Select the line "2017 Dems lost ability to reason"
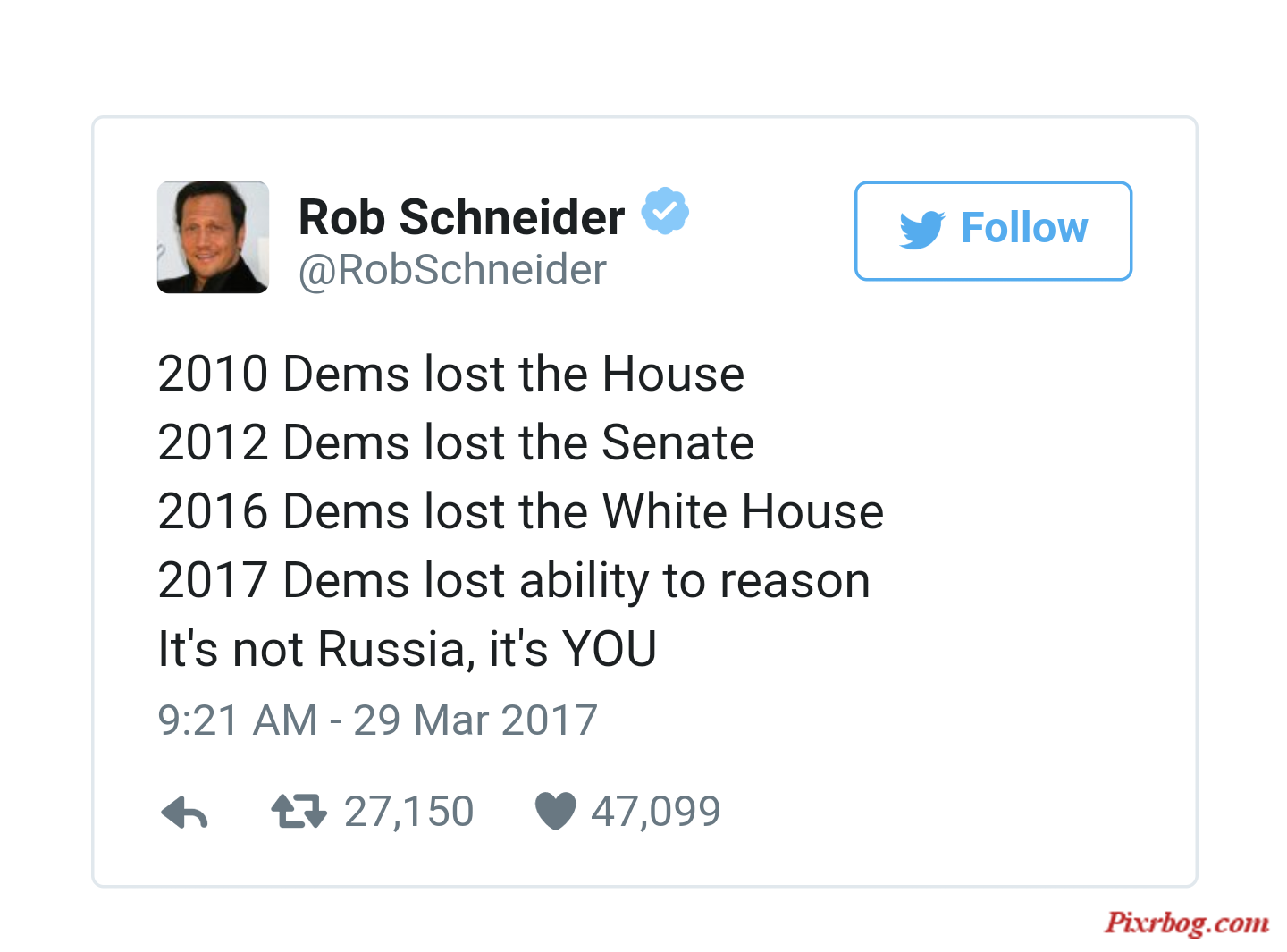Image resolution: width=1287 pixels, height=952 pixels. [x=514, y=581]
